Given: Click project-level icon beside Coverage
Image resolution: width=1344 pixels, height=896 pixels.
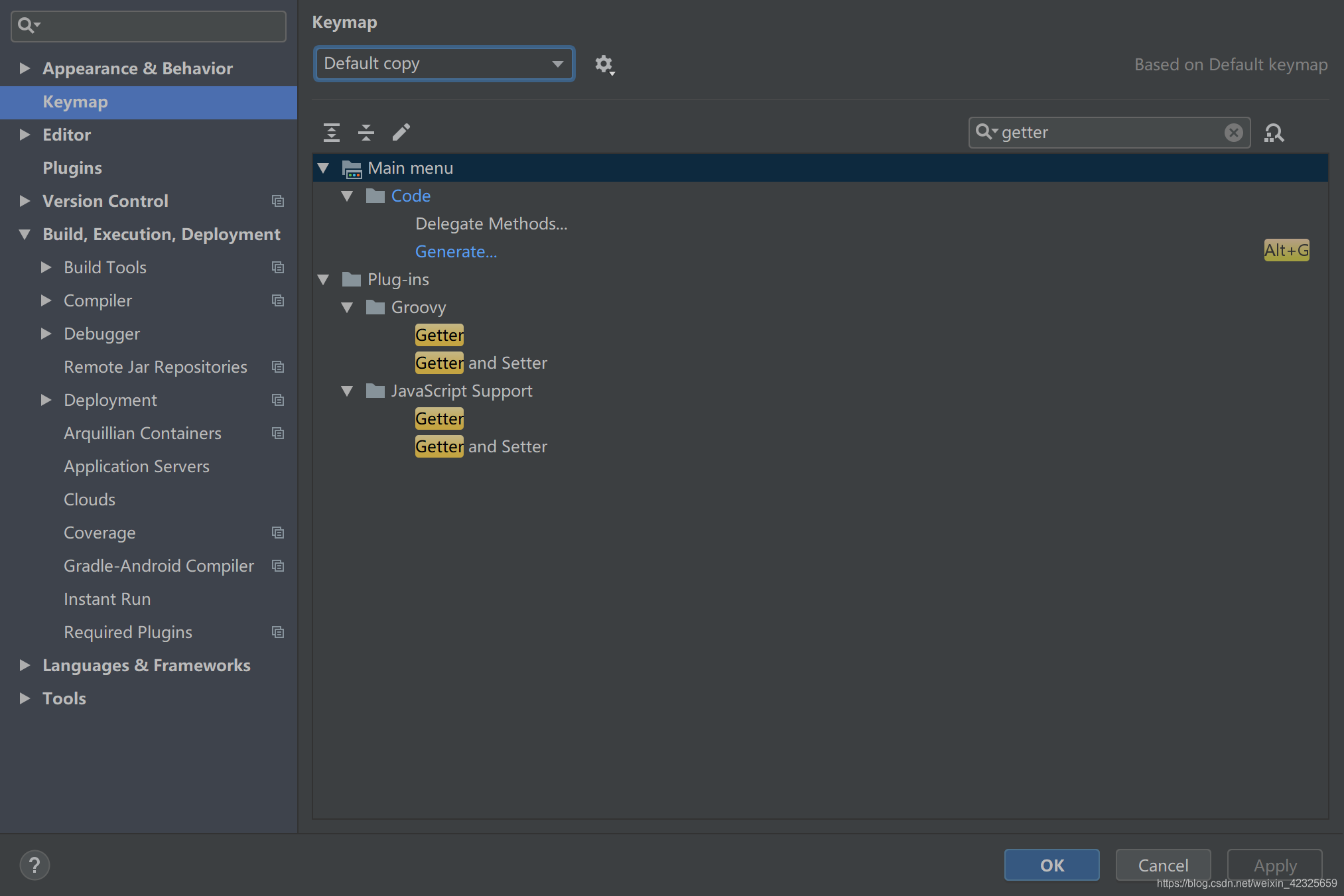Looking at the screenshot, I should pyautogui.click(x=278, y=533).
